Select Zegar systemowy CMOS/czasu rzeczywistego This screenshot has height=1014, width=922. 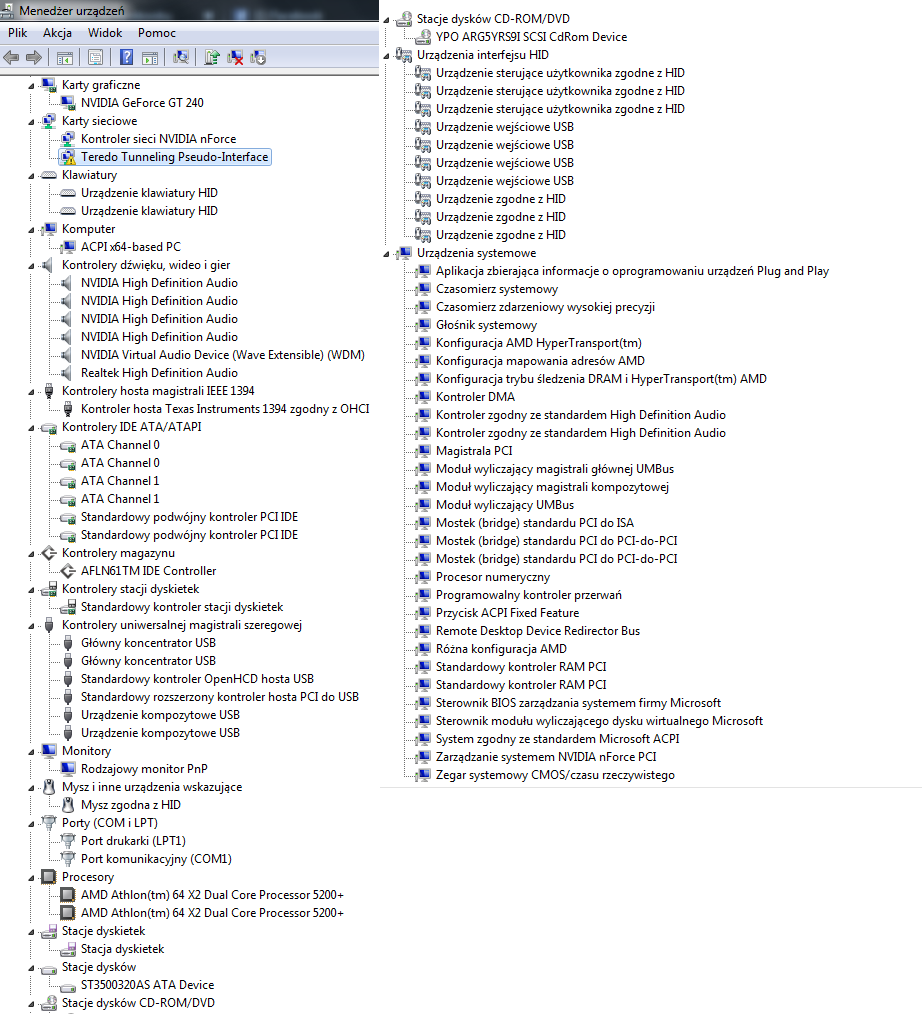point(555,775)
